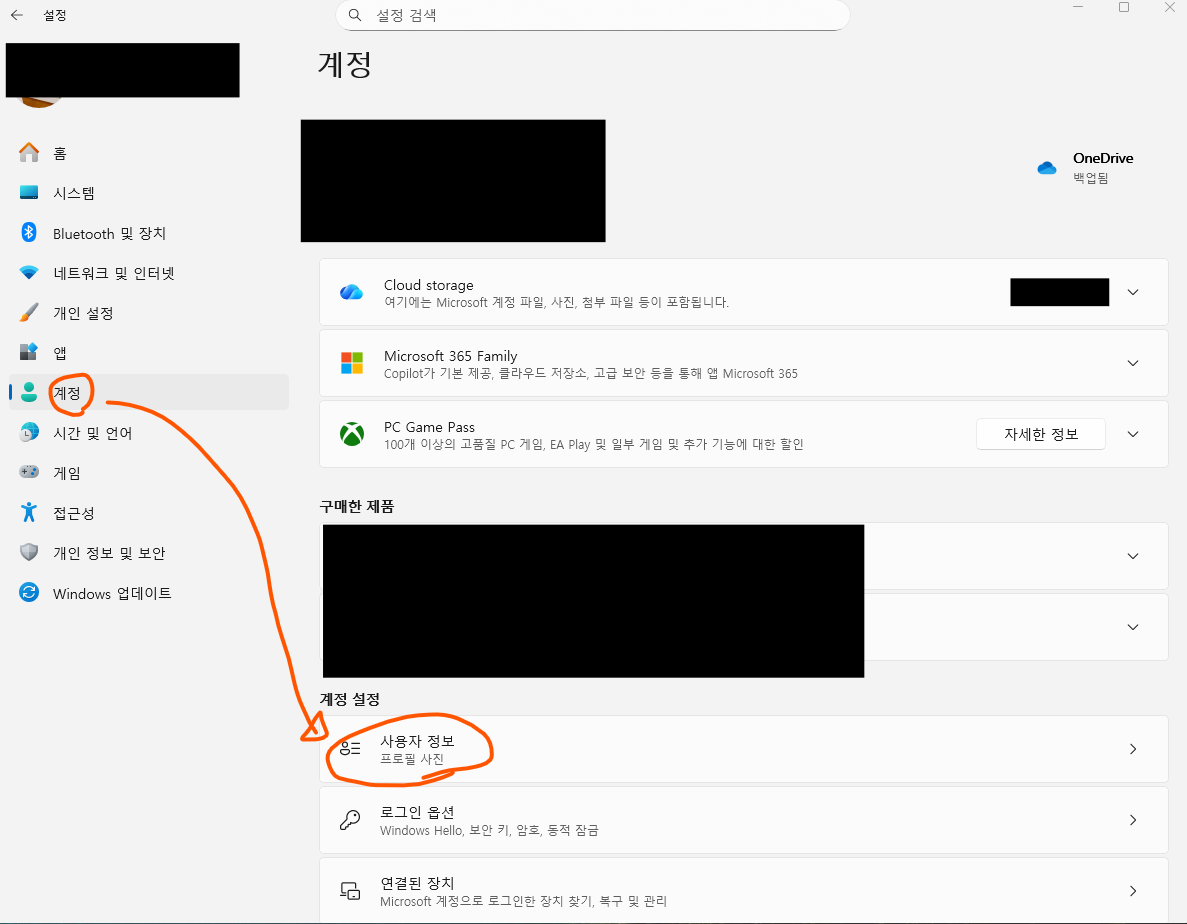Image resolution: width=1187 pixels, height=924 pixels.
Task: Go to Bluetooth 및 장치
Action: [x=109, y=233]
